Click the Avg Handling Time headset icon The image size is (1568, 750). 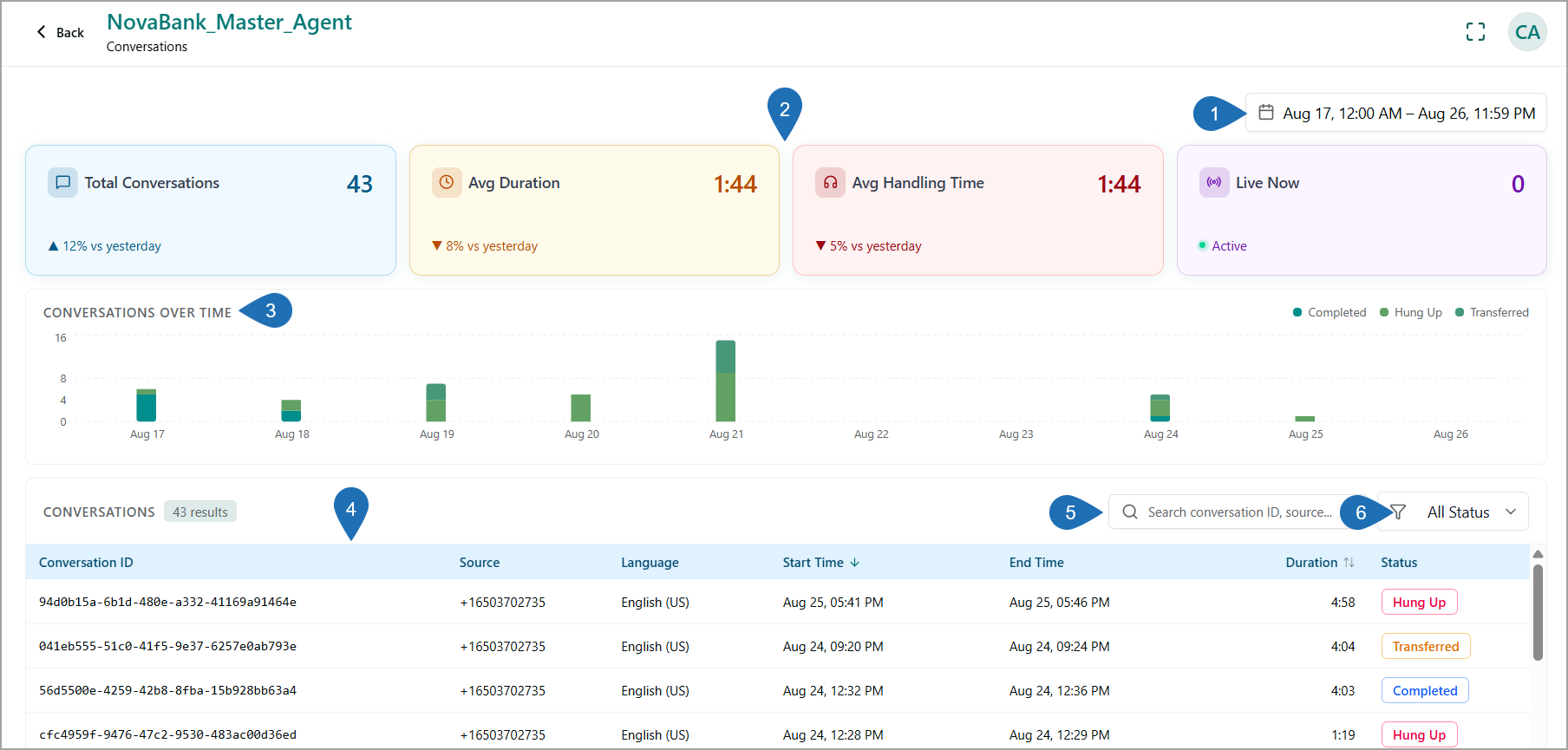point(830,183)
